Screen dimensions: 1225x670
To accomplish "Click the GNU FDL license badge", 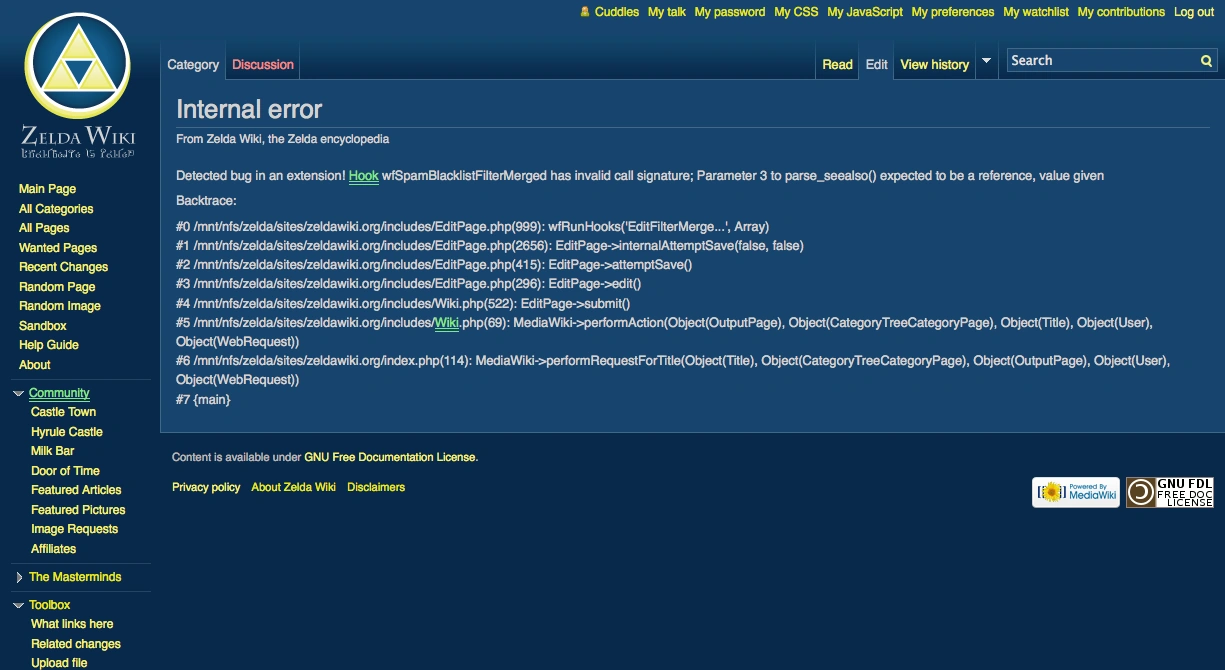I will [1170, 492].
